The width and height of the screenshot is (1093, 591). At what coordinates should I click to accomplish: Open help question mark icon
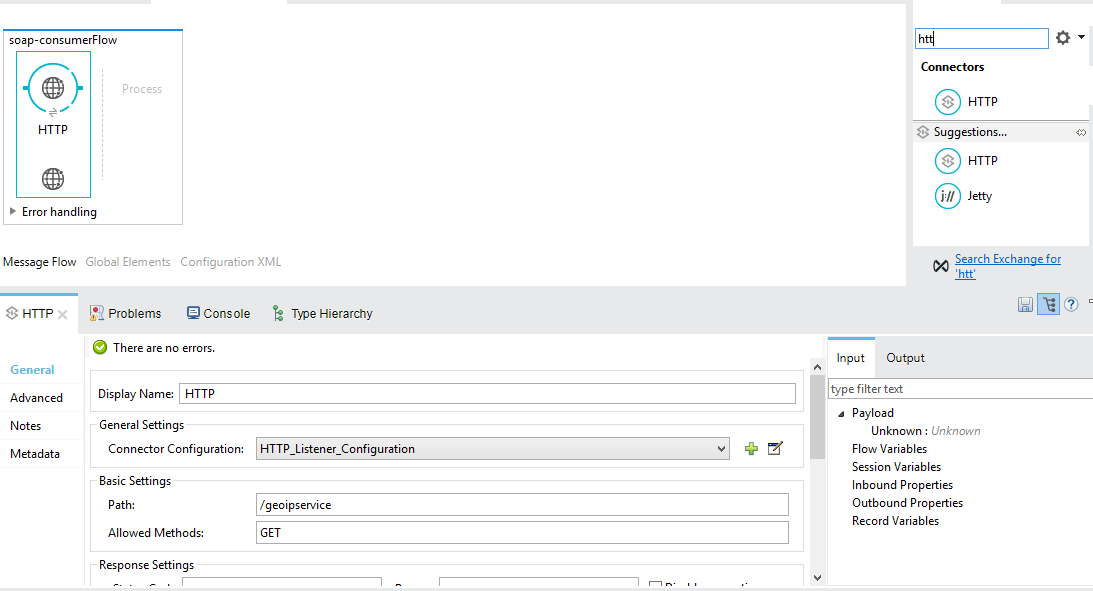point(1071,305)
